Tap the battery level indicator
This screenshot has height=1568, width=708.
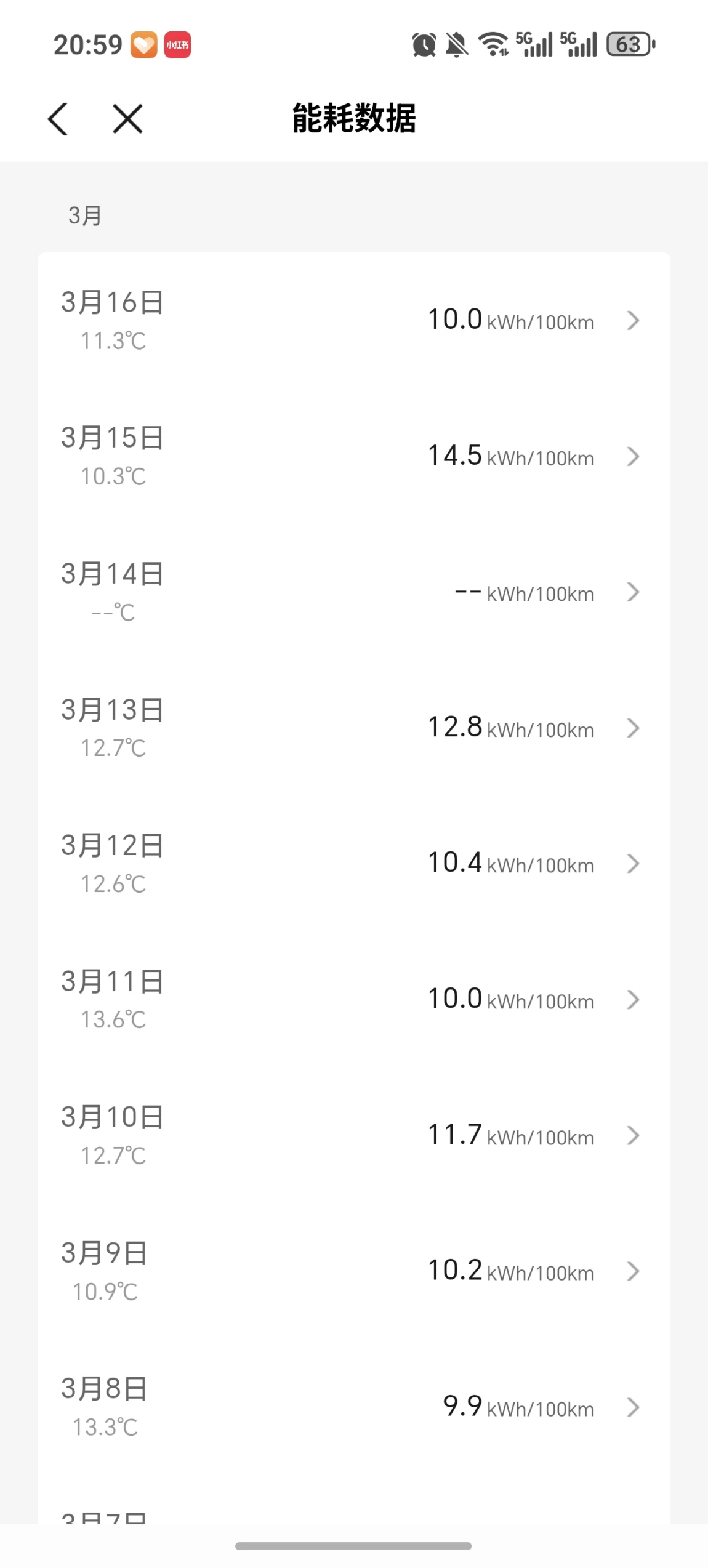pyautogui.click(x=630, y=44)
